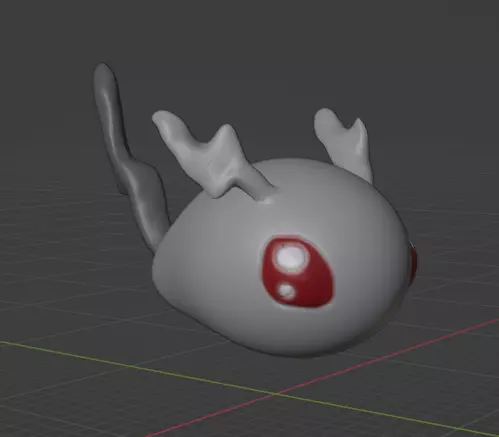Viewport: 499px width, 437px height.
Task: Select the large red eye on the model
Action: click(x=298, y=271)
